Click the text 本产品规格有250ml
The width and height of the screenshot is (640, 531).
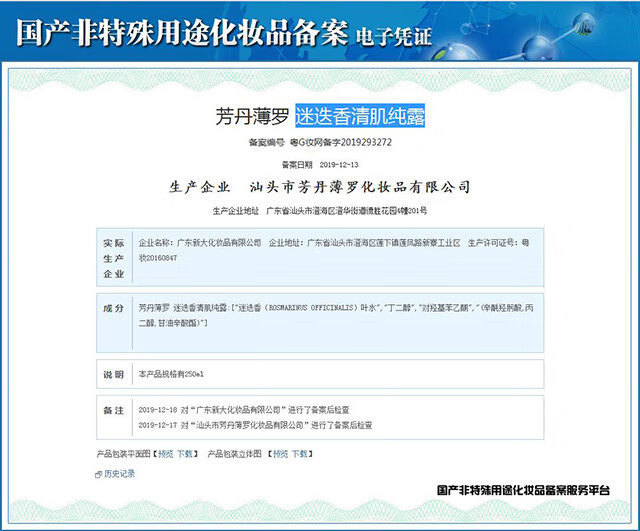[171, 374]
